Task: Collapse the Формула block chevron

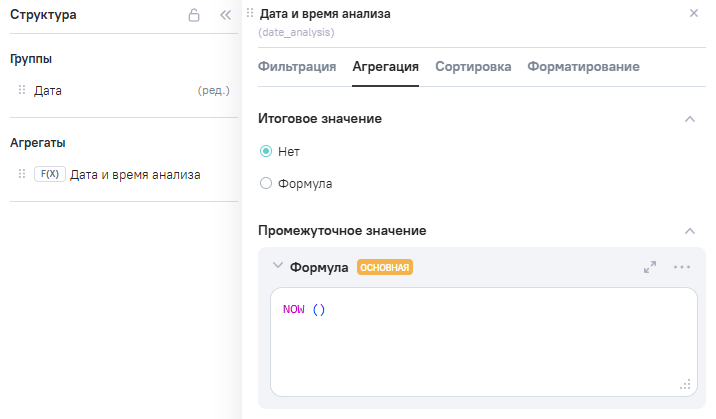Action: tap(278, 267)
